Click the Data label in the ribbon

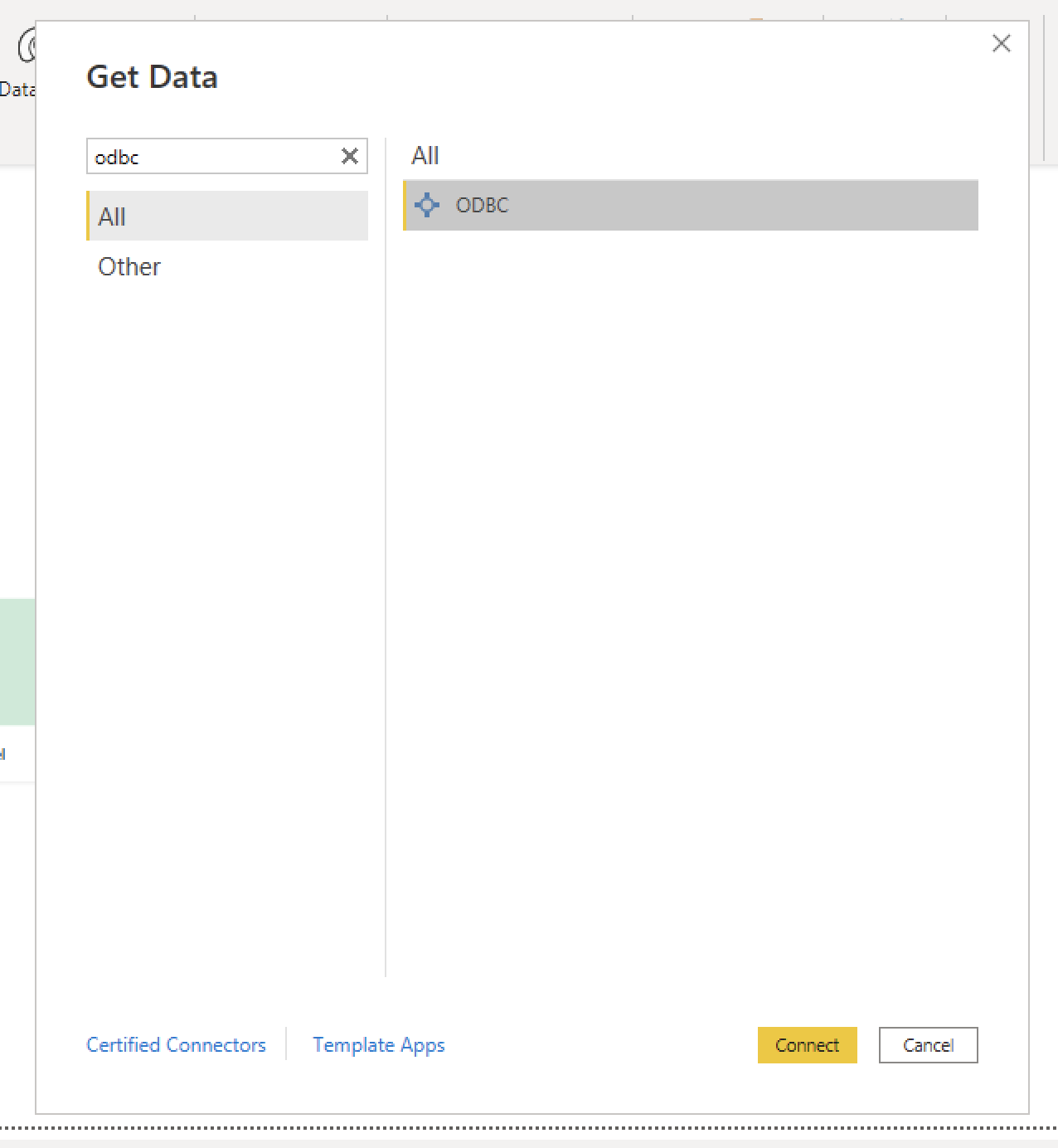17,90
